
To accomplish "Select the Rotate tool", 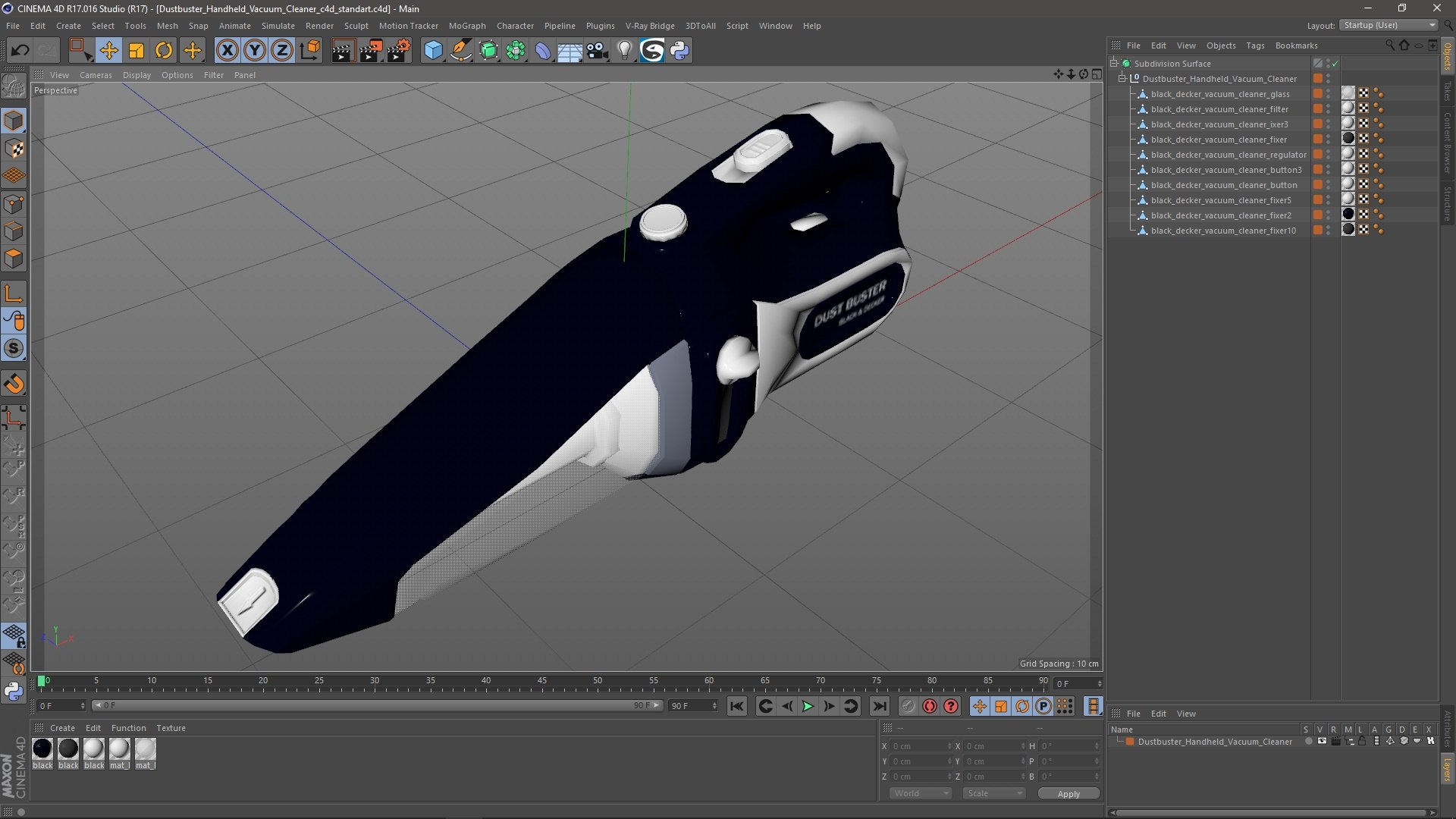I will point(164,51).
